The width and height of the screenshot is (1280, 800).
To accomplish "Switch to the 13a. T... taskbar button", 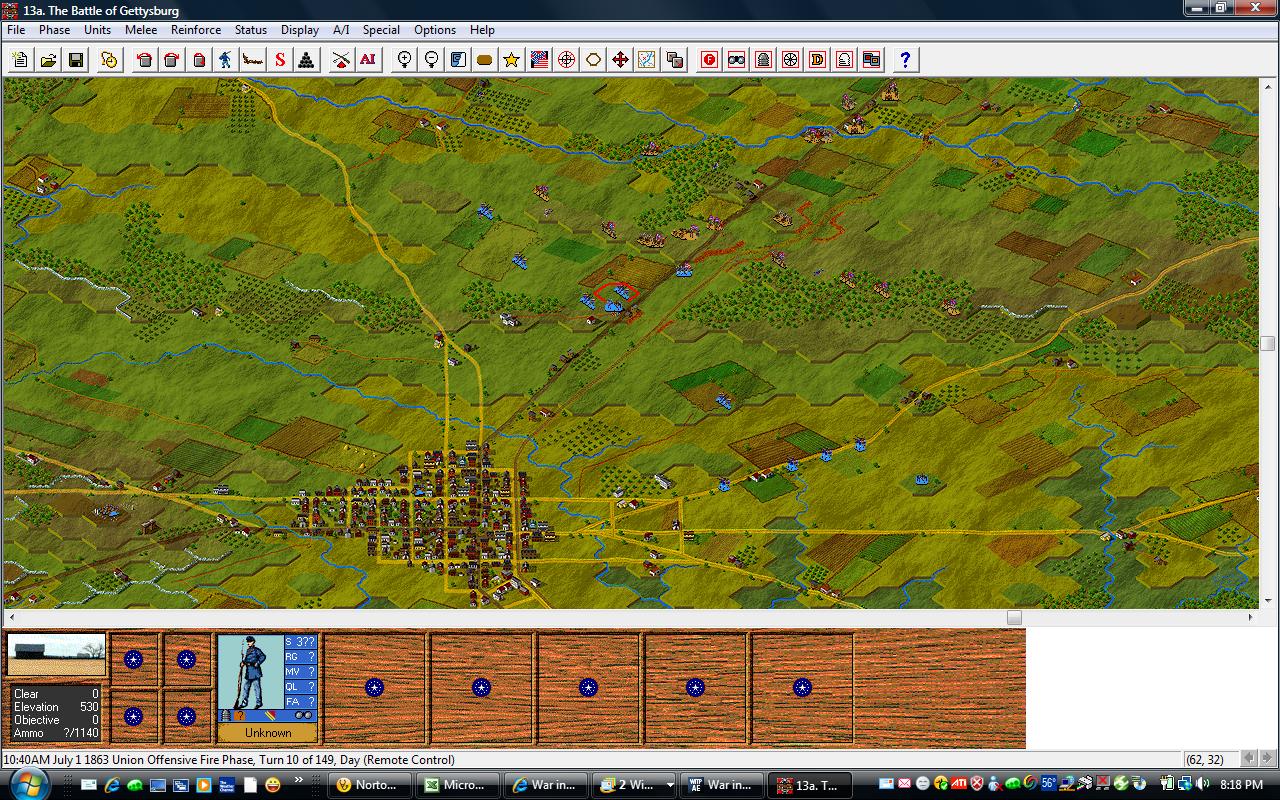I will coord(810,785).
